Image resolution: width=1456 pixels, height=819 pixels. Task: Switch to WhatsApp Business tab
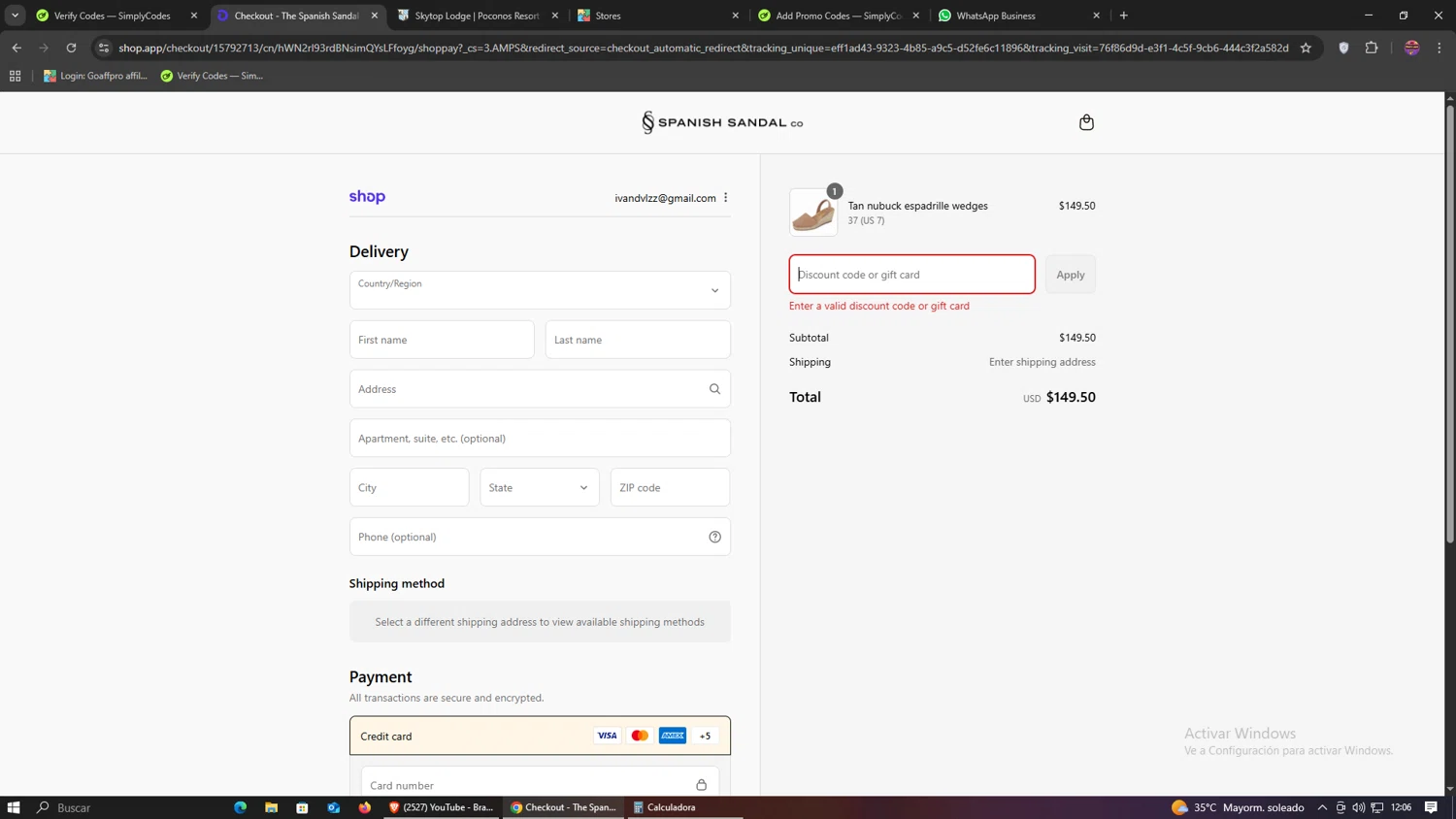(1019, 16)
